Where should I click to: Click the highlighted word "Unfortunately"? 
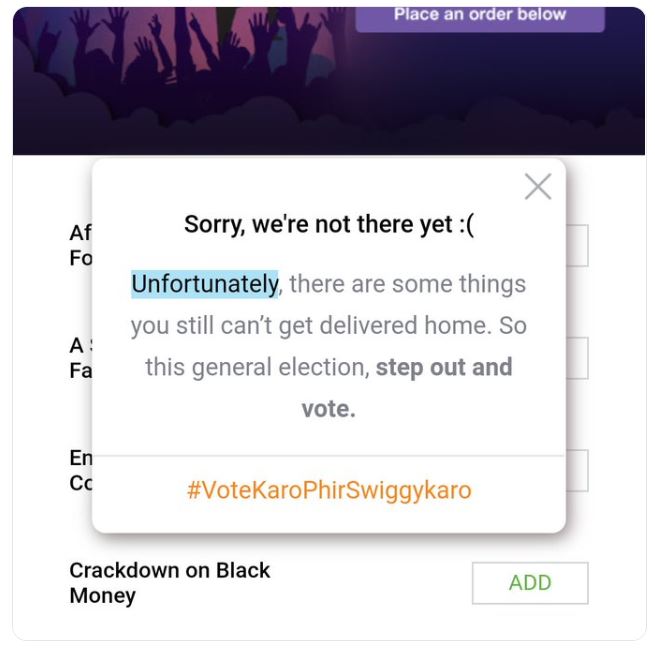click(x=205, y=284)
